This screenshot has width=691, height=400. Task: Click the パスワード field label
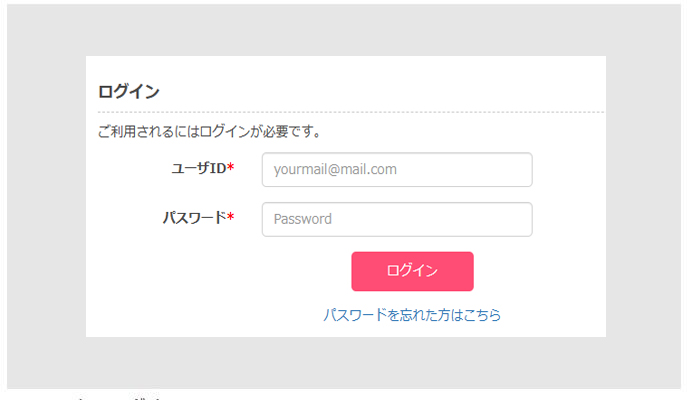(194, 217)
